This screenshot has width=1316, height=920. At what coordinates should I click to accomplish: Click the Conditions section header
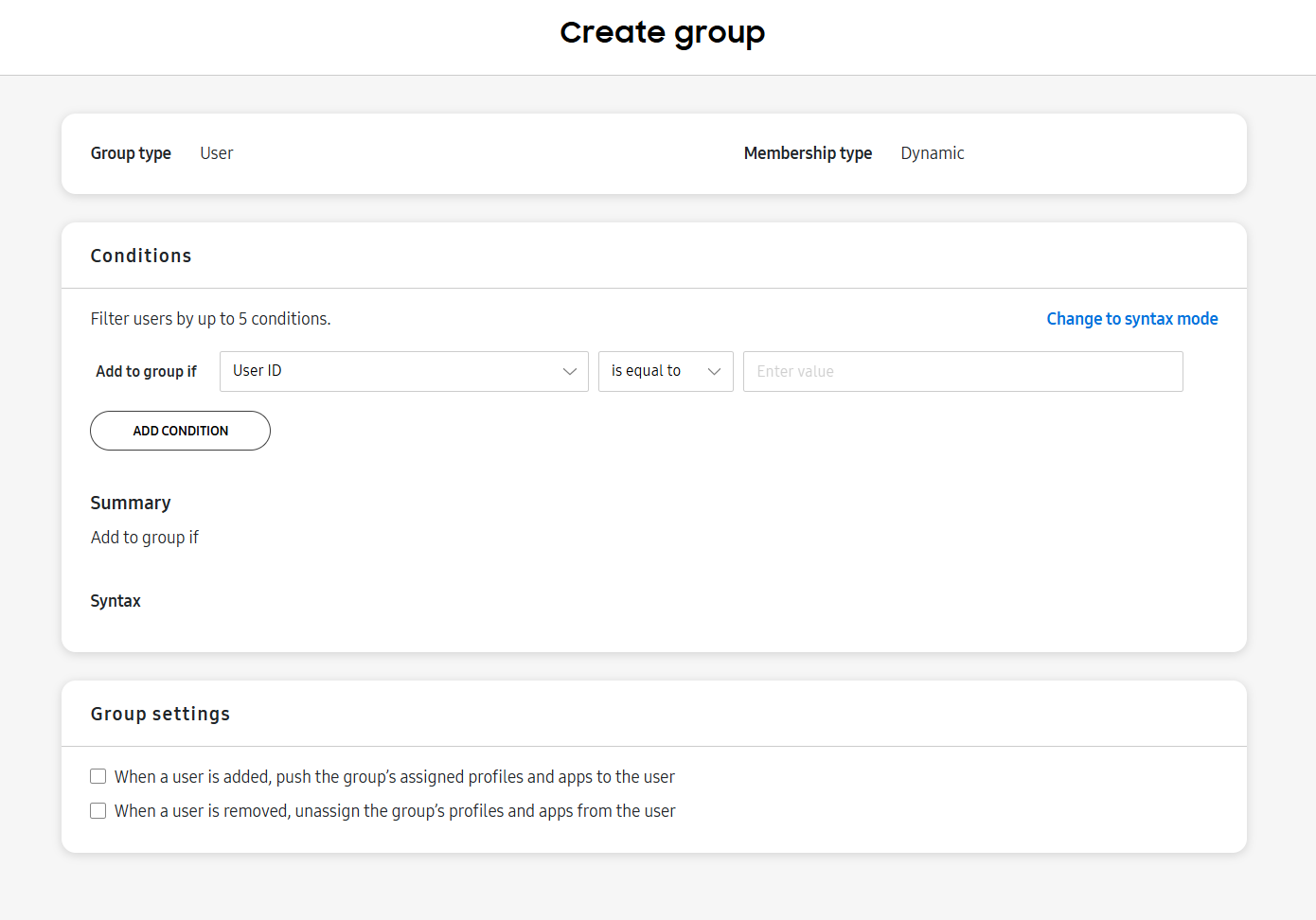pyautogui.click(x=140, y=256)
